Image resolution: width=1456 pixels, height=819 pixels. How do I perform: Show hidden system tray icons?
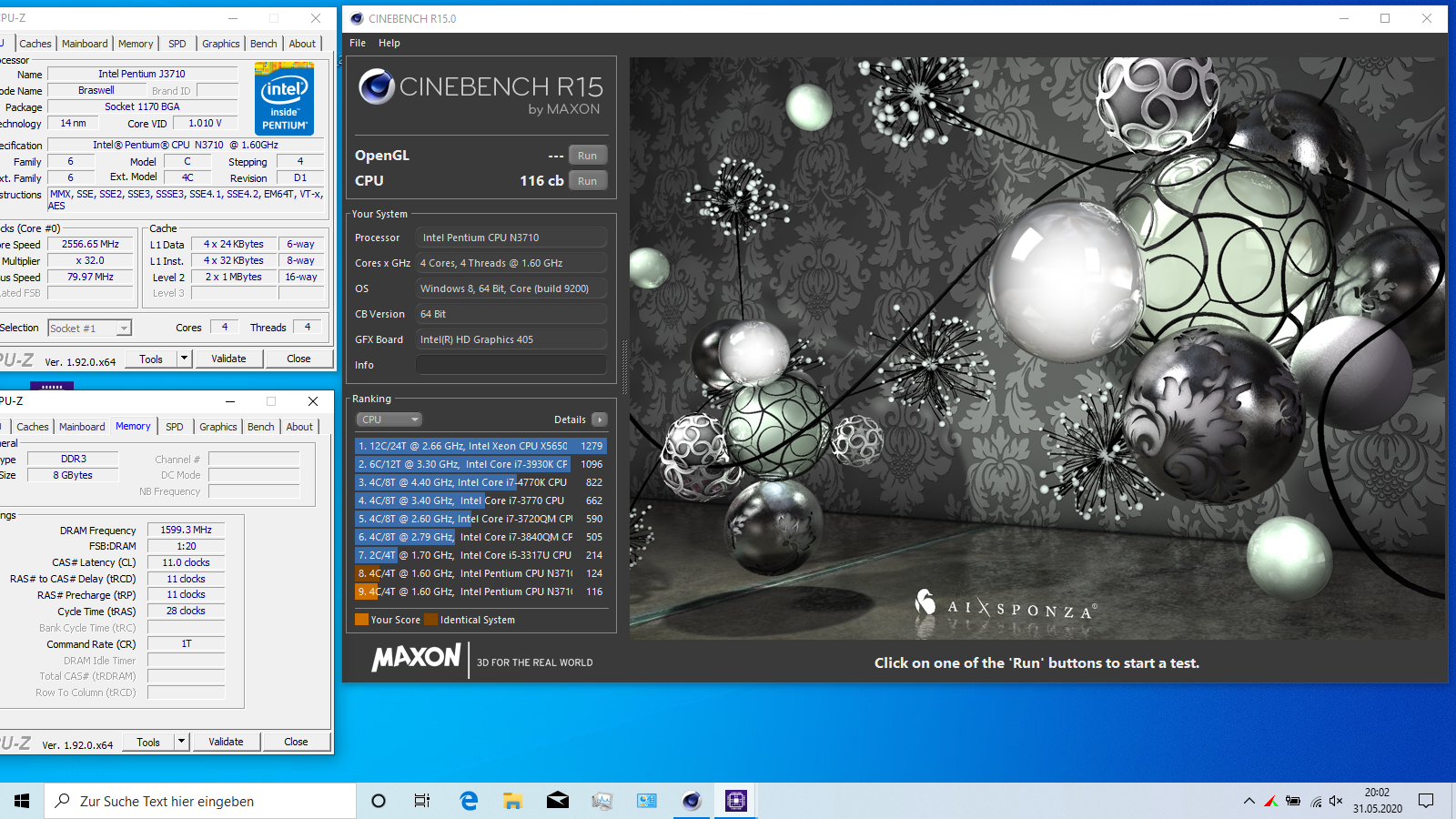pos(1249,801)
